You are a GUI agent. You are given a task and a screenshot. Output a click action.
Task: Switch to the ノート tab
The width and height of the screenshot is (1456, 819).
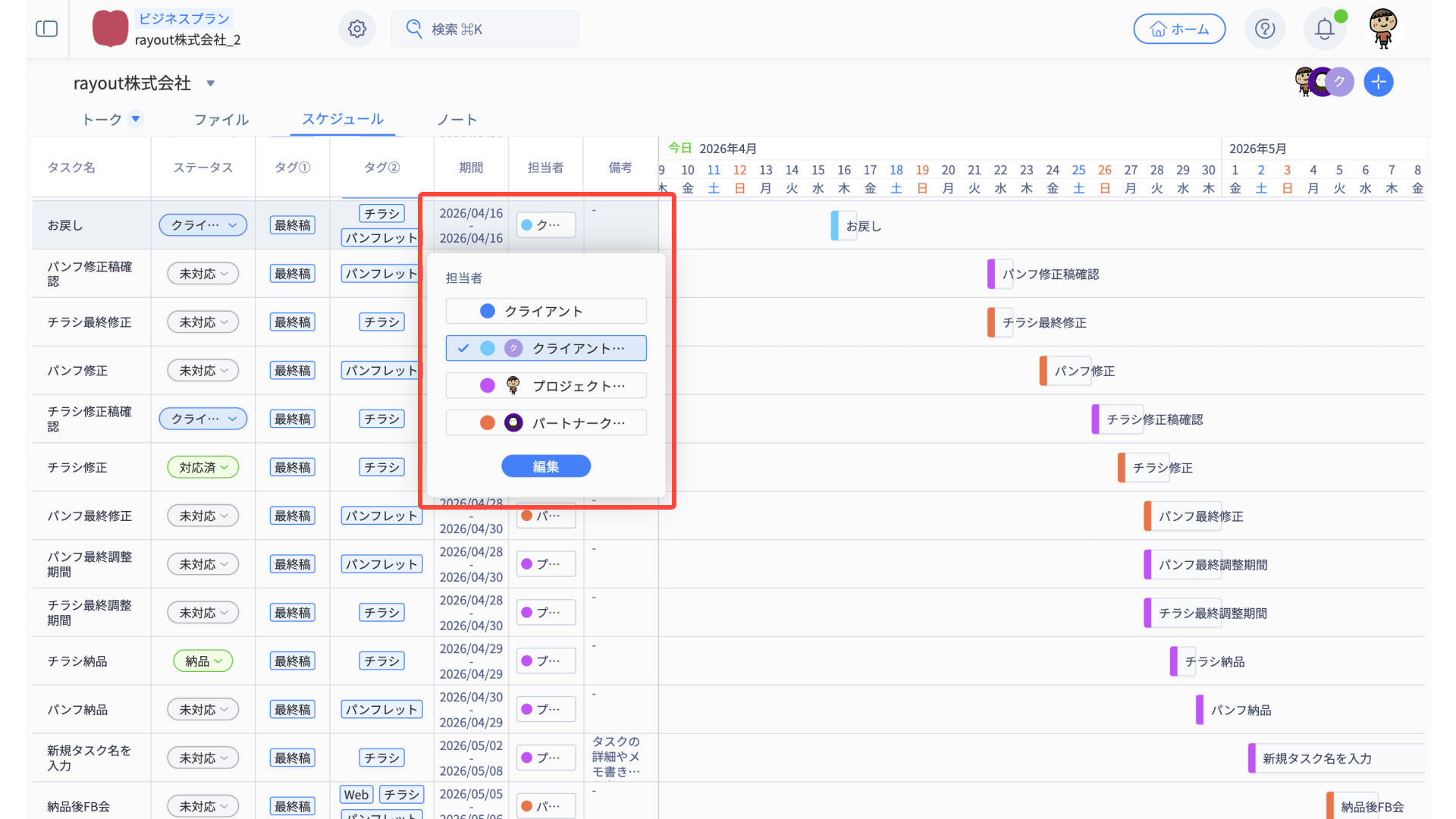[x=457, y=119]
